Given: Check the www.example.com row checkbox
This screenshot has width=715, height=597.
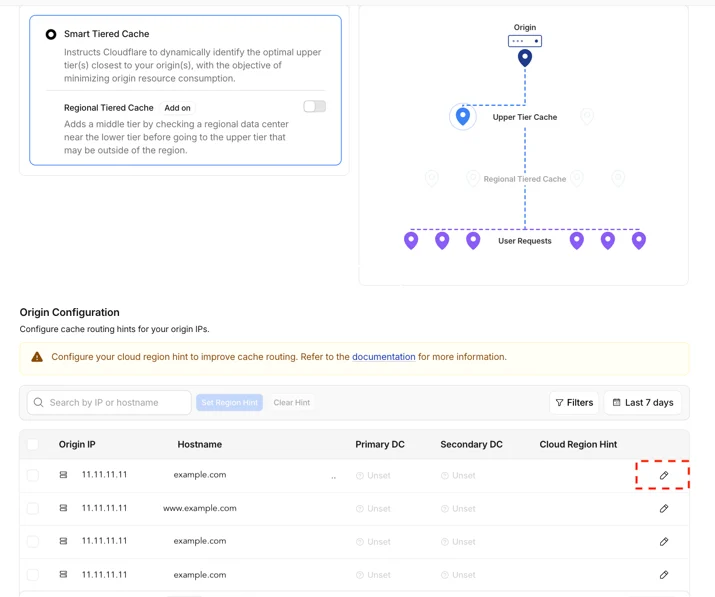Looking at the screenshot, I should click(x=33, y=508).
